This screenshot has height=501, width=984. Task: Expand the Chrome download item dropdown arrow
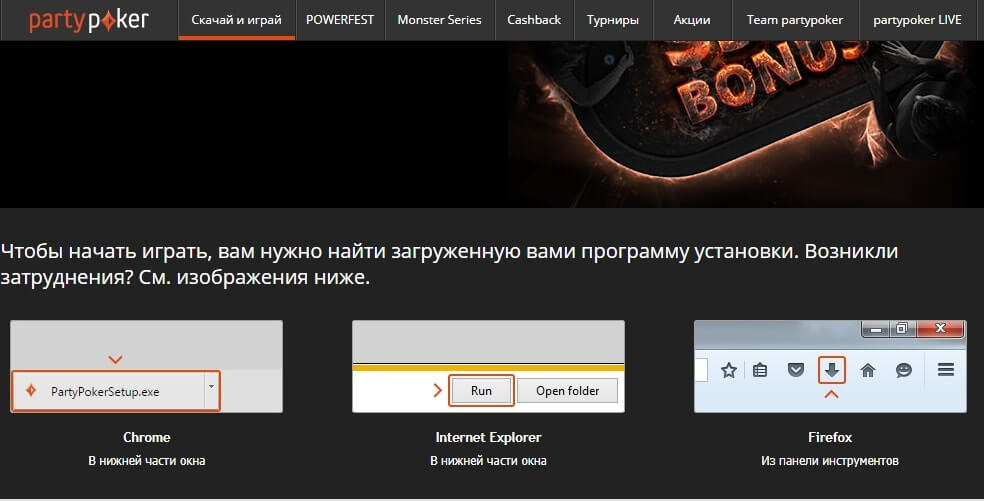[211, 387]
